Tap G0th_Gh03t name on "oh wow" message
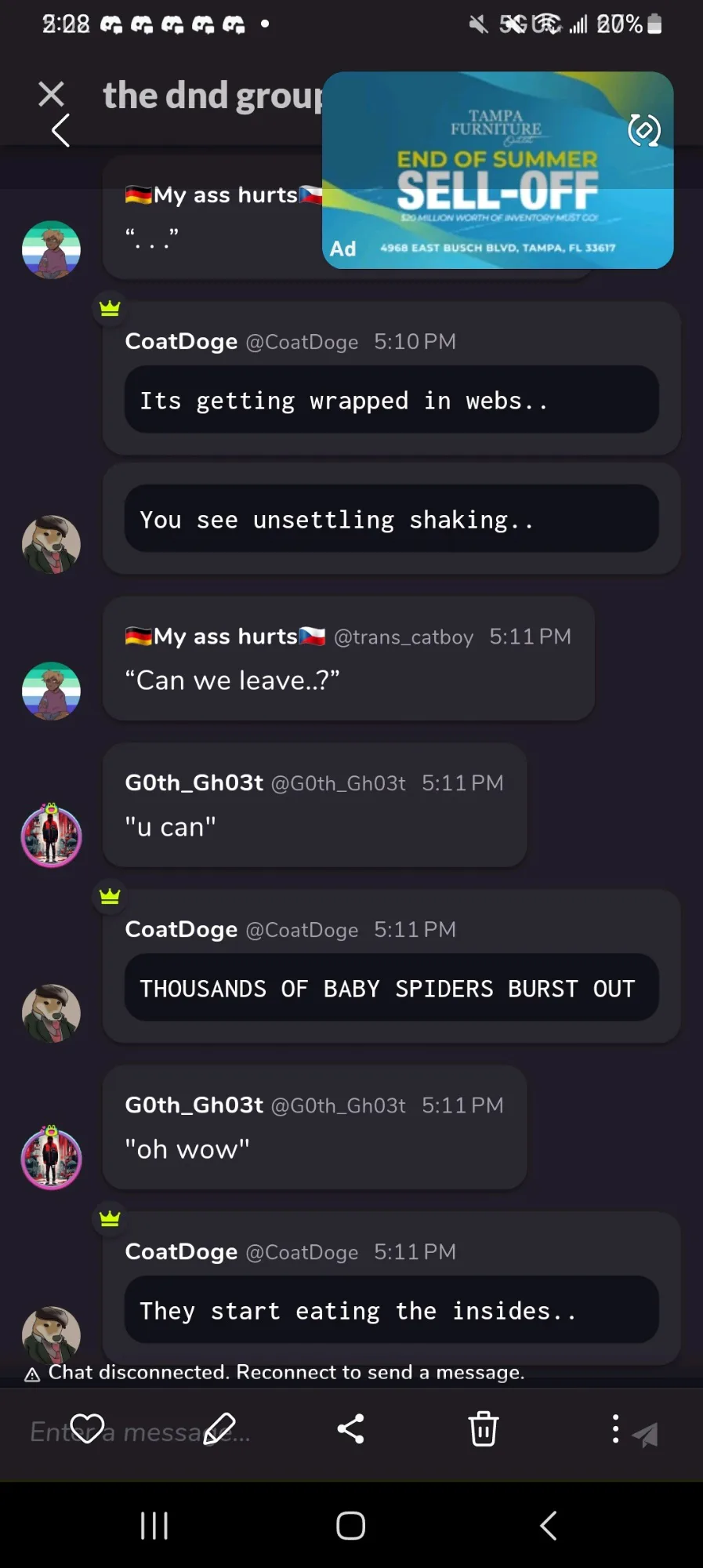Screen dimensions: 703x1568 (x=194, y=1105)
